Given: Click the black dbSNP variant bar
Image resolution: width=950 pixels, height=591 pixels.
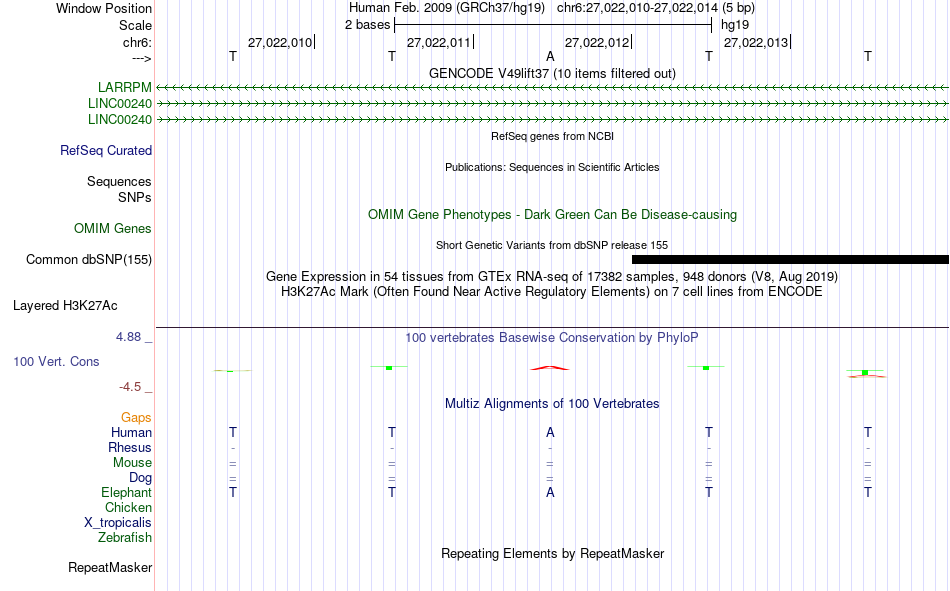Looking at the screenshot, I should click(790, 259).
